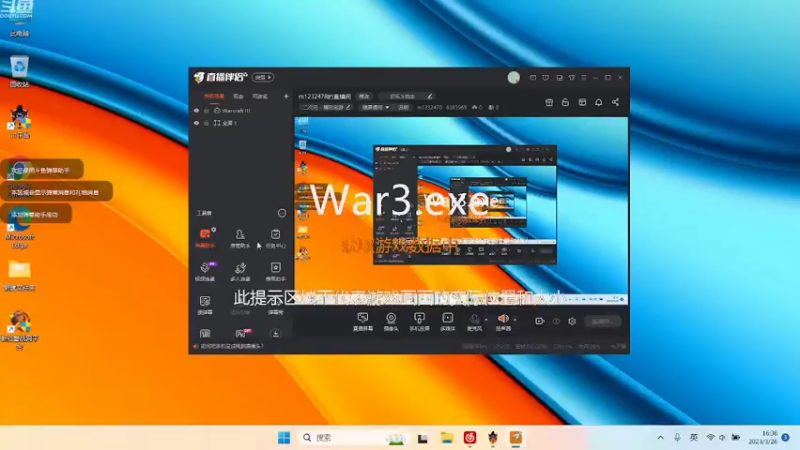Click the room title m1232478的直播间
Screen dimensions: 800x450
pos(324,96)
